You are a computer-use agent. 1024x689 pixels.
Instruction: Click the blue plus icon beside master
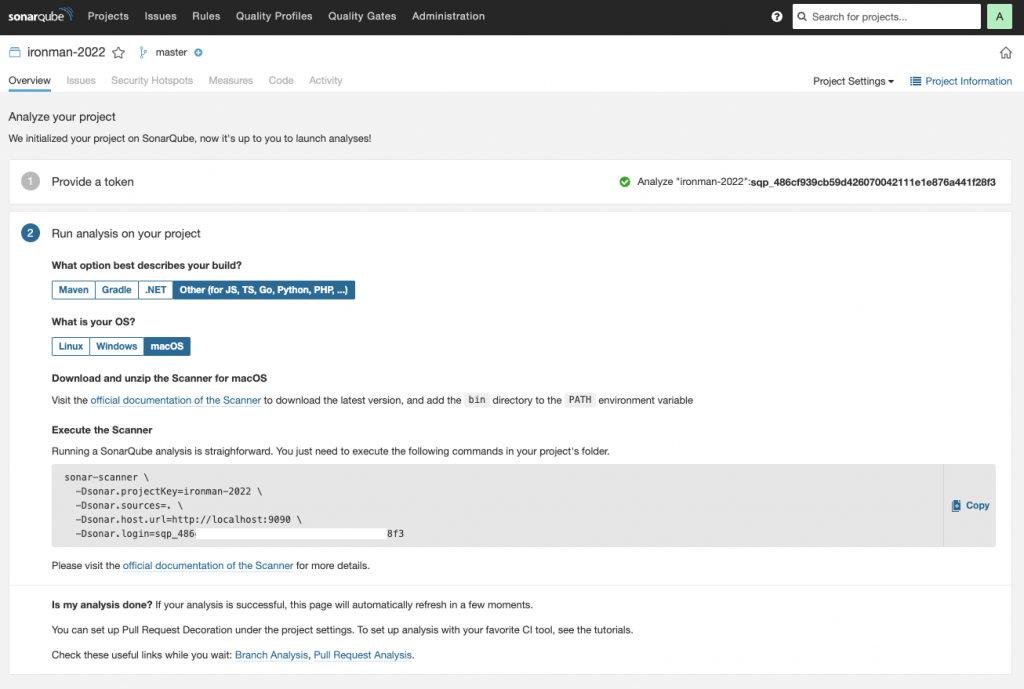tap(198, 52)
